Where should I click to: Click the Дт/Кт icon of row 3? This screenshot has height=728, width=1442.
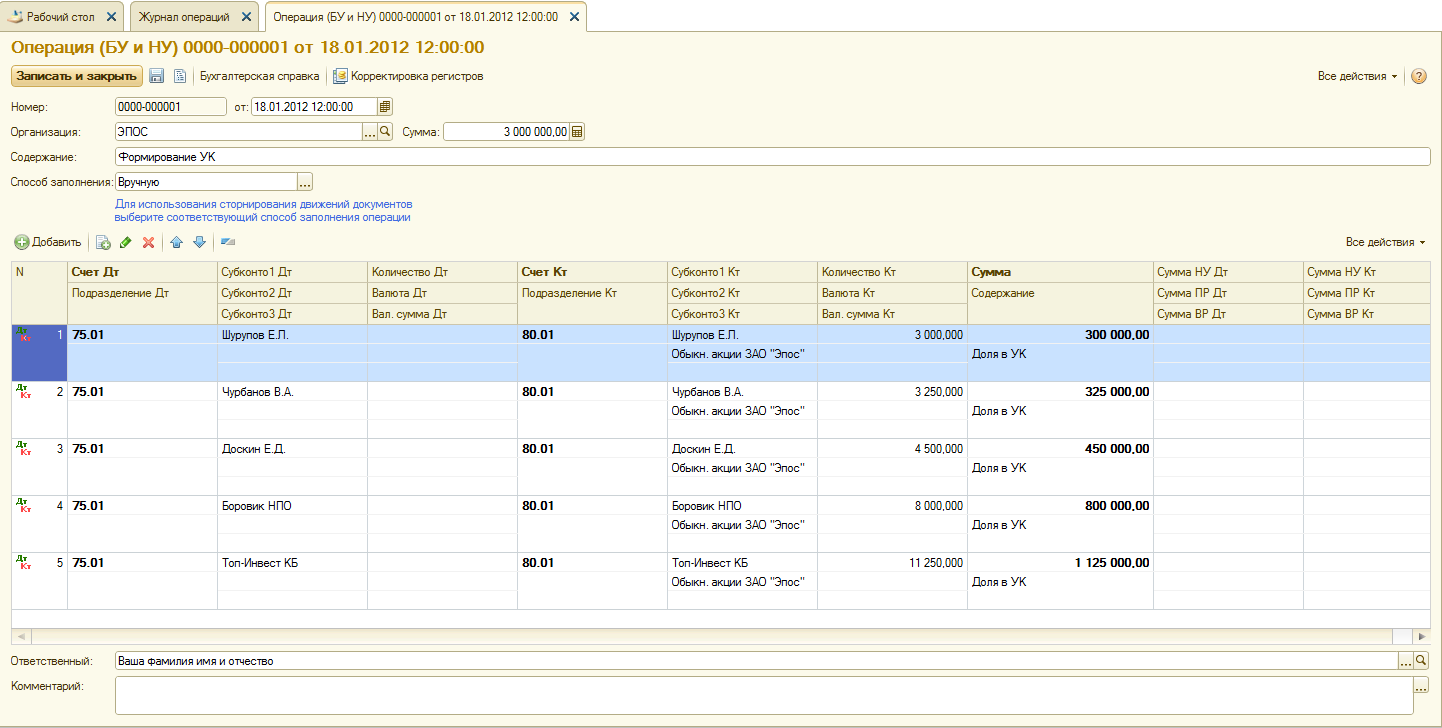(x=24, y=450)
